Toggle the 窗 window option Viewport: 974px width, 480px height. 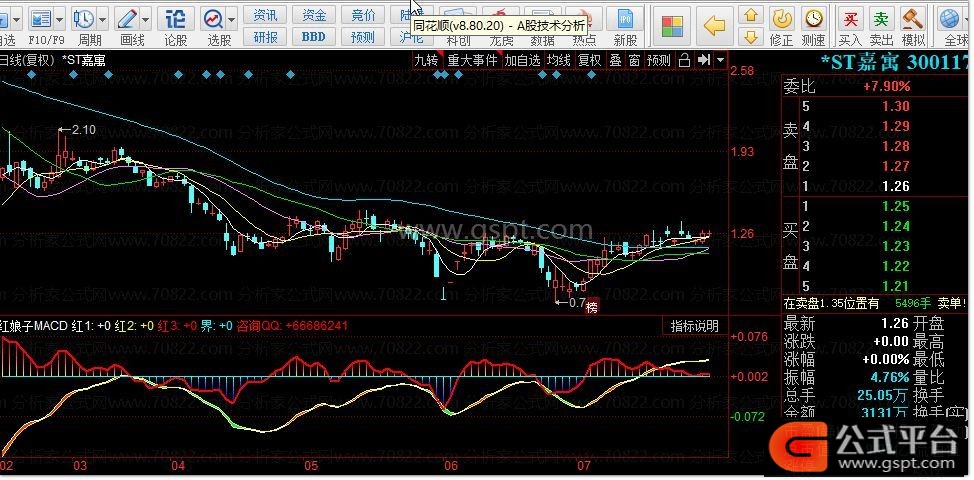pos(634,60)
